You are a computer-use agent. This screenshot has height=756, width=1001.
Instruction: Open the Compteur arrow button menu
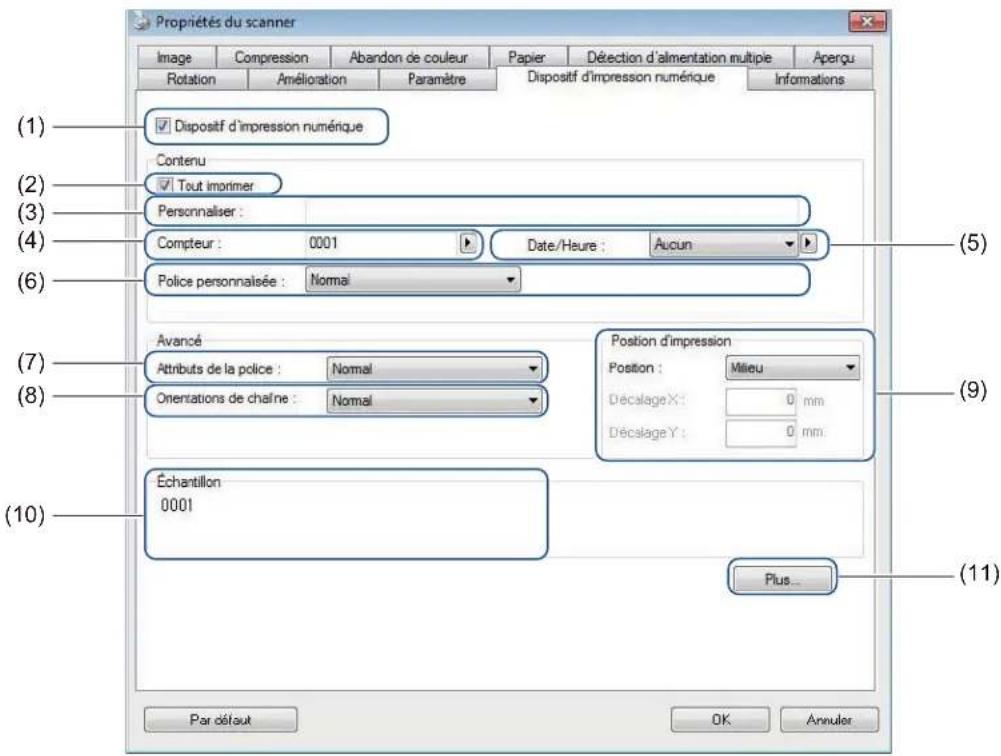[x=468, y=243]
